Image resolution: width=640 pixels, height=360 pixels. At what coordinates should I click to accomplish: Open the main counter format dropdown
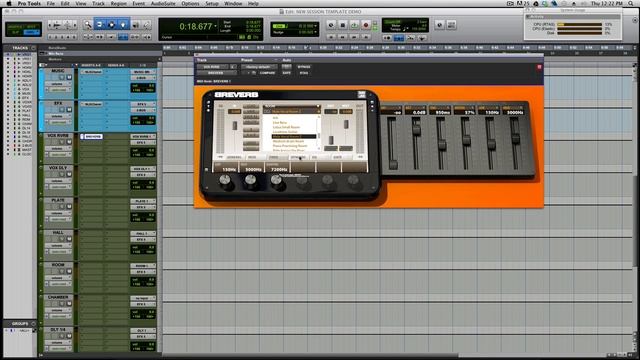click(216, 27)
